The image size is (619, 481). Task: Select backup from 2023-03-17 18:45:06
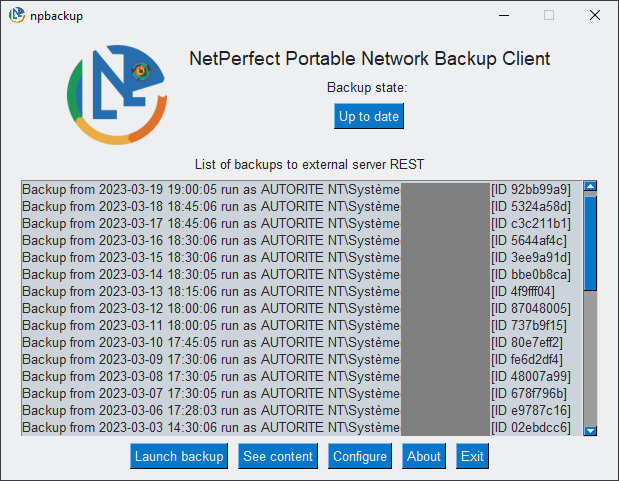[x=302, y=224]
